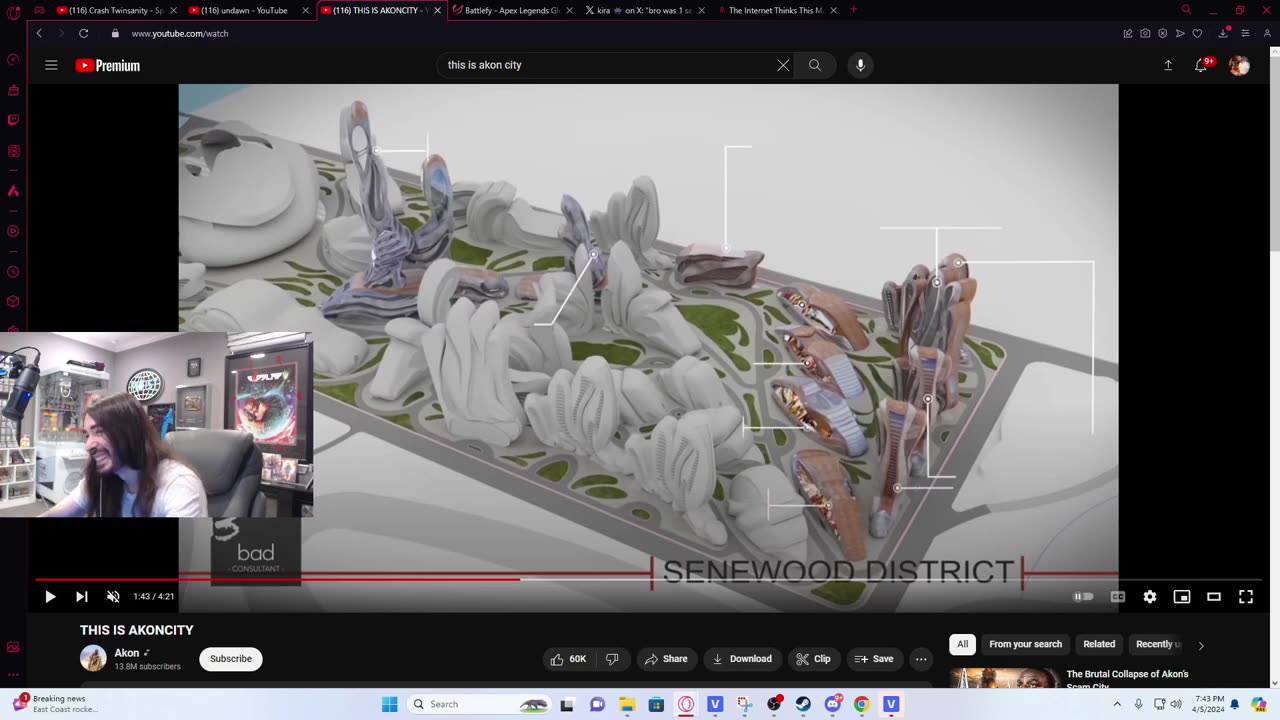
Task: Open Twitch in the Opera GX sidebar
Action: [13, 120]
